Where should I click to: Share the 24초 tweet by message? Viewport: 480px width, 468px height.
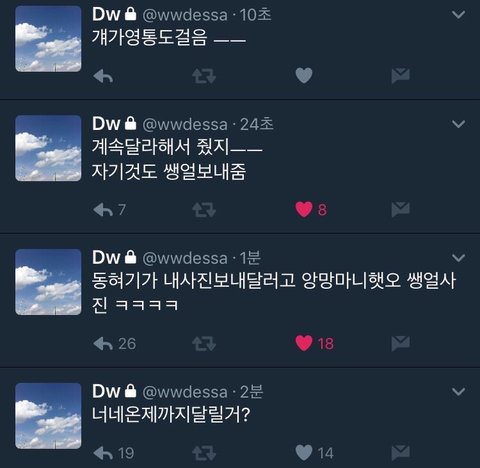pyautogui.click(x=400, y=210)
